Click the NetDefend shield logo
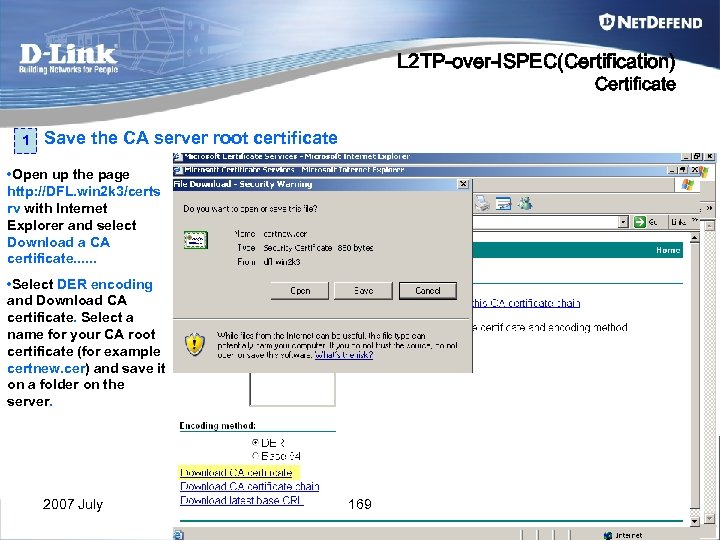This screenshot has width=720, height=540. (607, 22)
